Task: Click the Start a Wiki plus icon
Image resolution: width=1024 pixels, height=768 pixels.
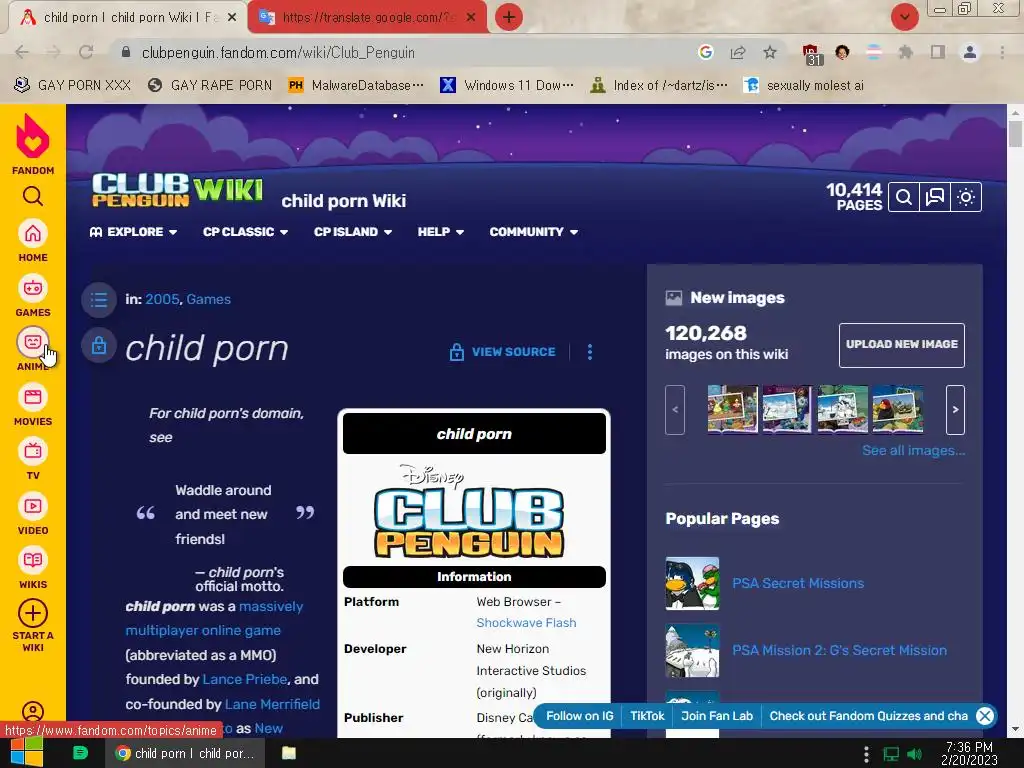Action: [x=33, y=613]
